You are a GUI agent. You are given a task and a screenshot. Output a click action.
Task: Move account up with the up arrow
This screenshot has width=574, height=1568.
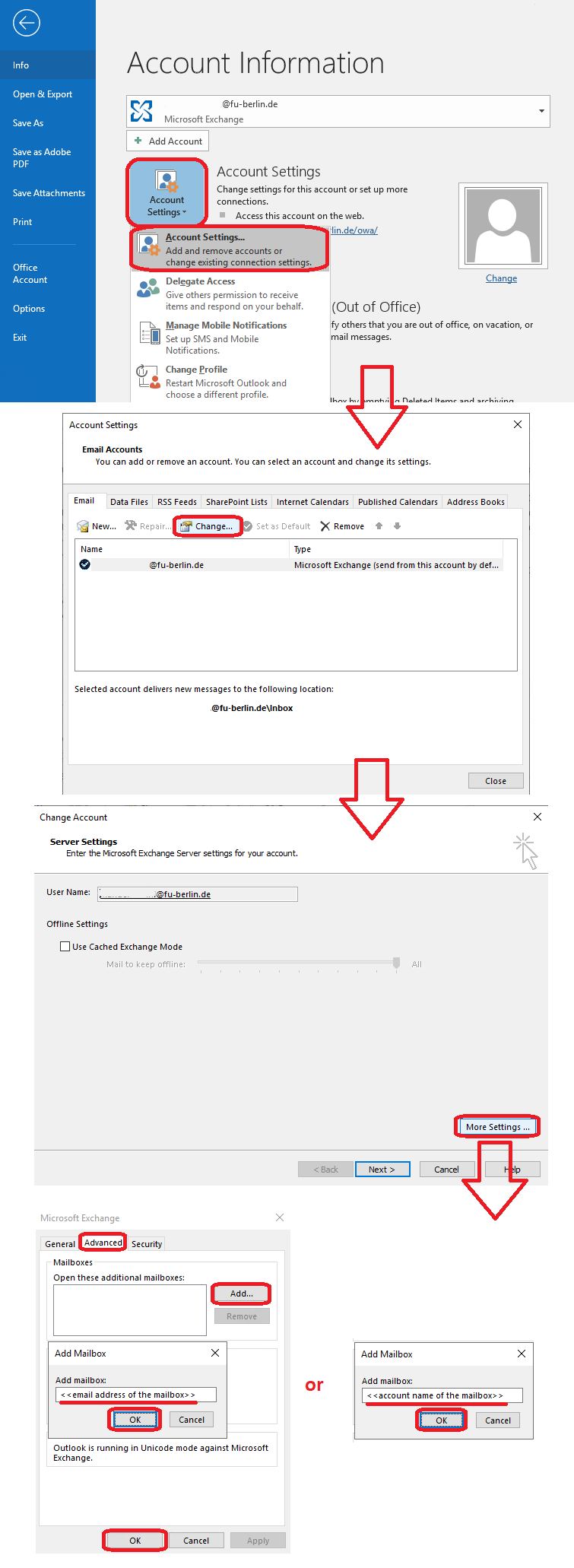(x=379, y=526)
